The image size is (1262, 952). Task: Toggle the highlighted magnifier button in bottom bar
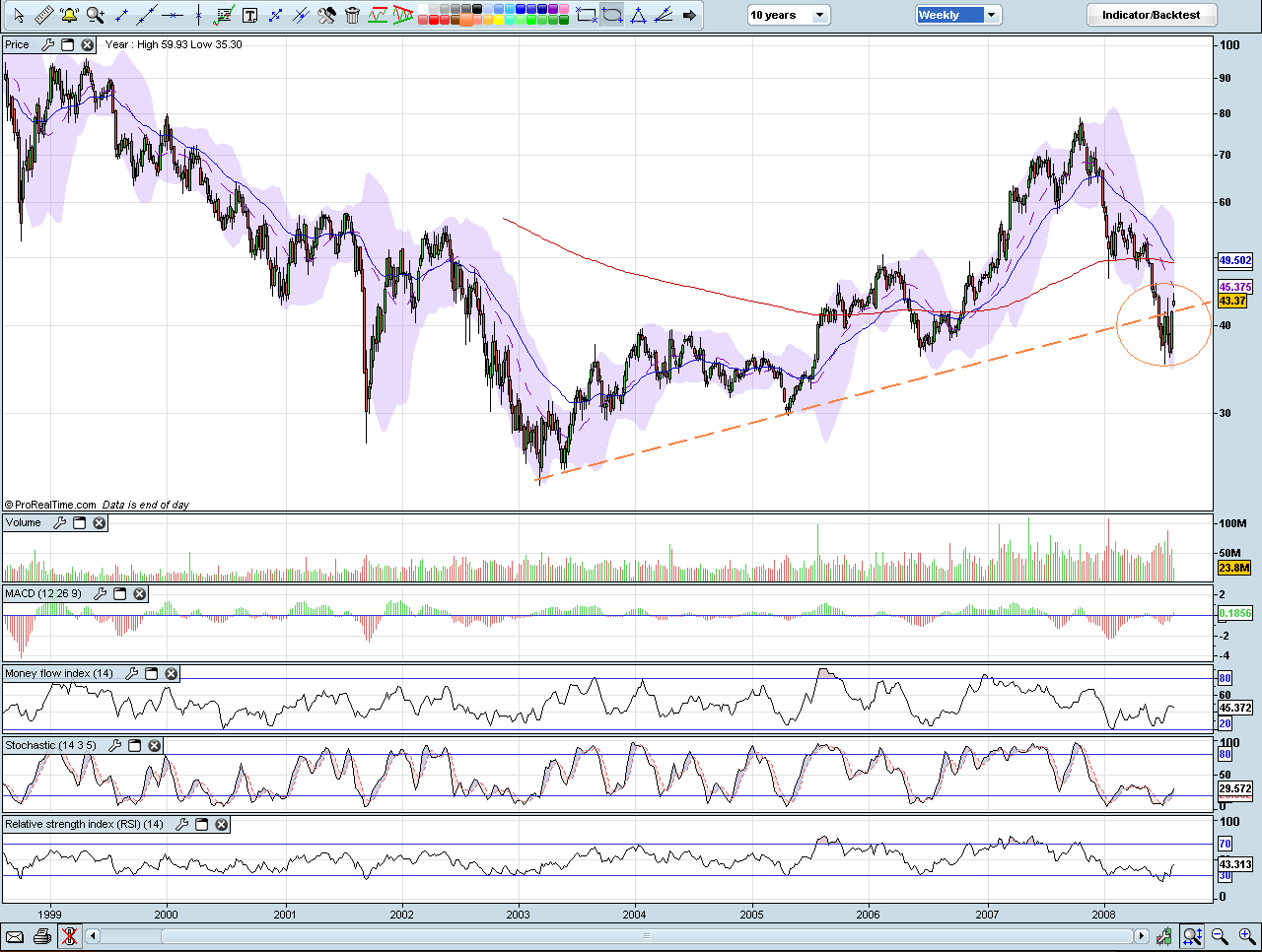pyautogui.click(x=1192, y=936)
